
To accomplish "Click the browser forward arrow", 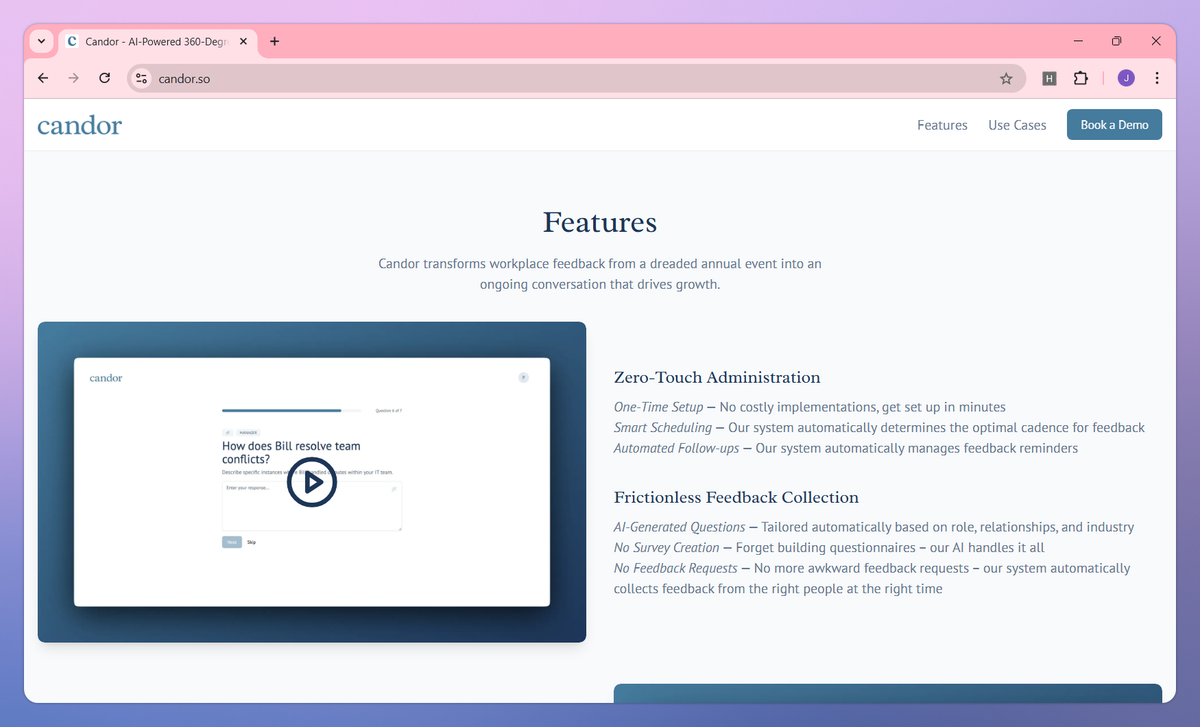I will point(73,78).
